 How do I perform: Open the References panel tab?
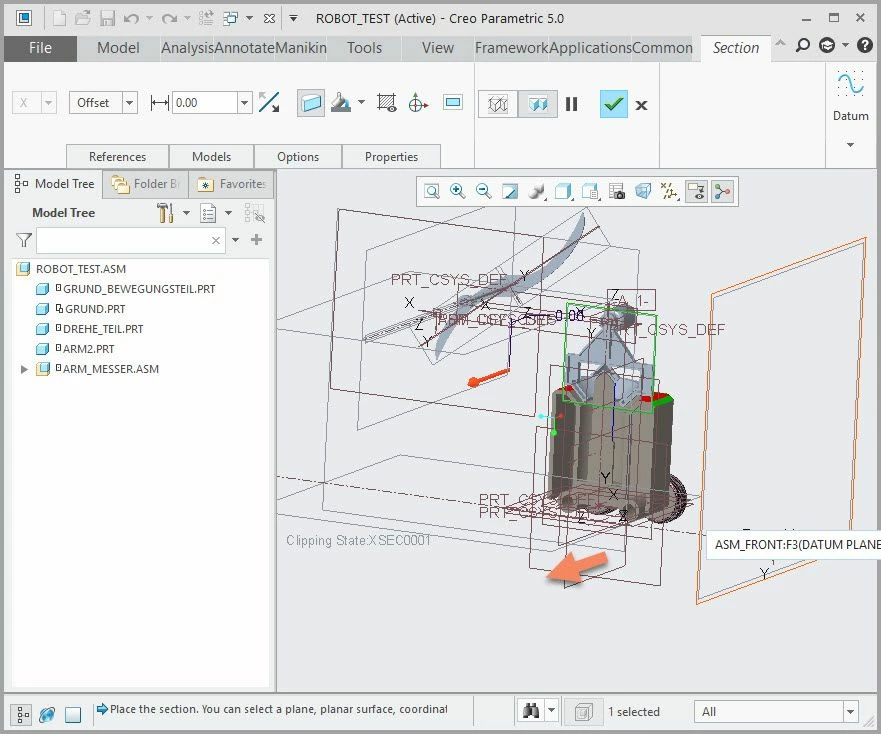117,157
